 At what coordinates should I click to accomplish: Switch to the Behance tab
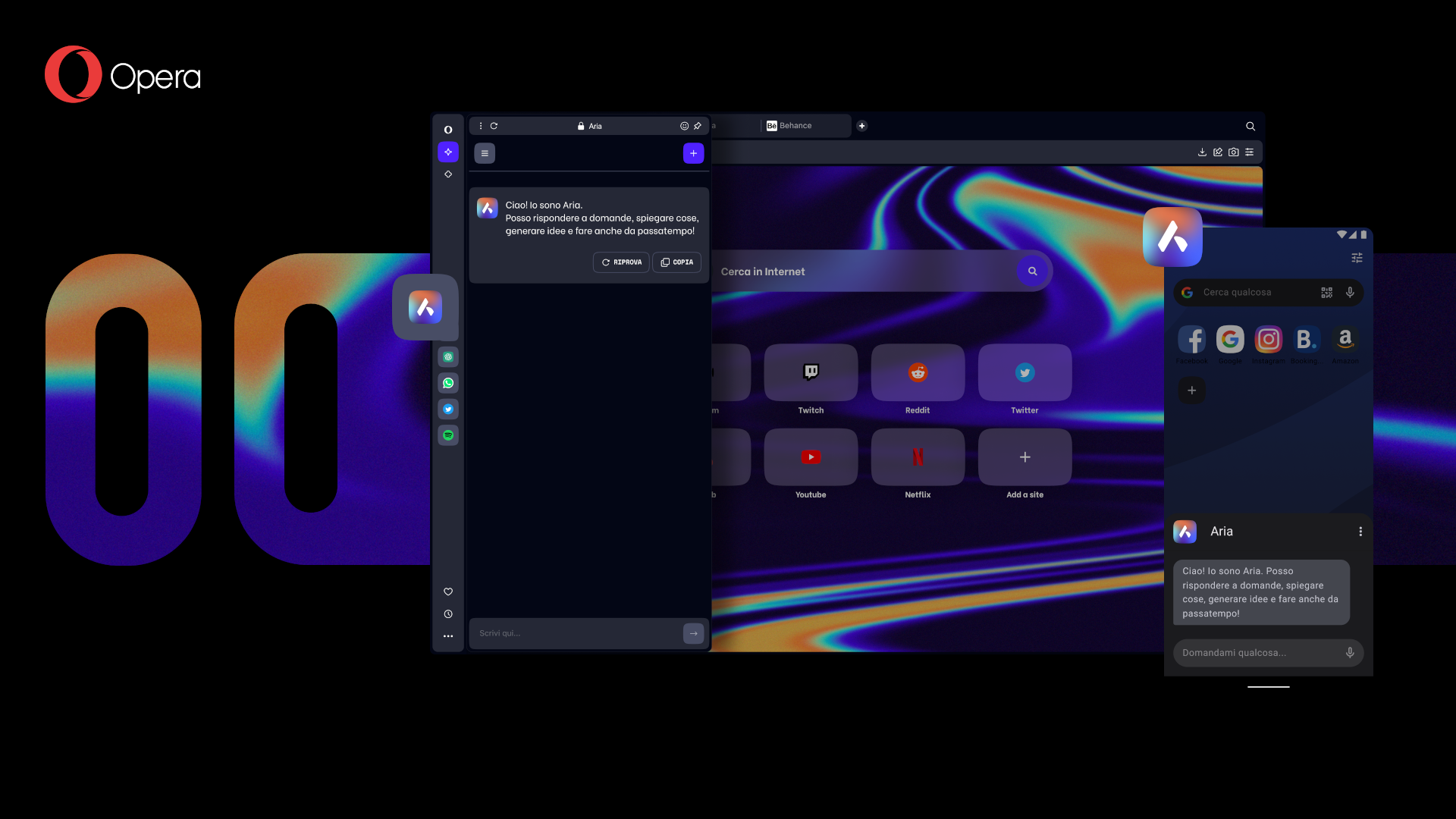pos(795,125)
